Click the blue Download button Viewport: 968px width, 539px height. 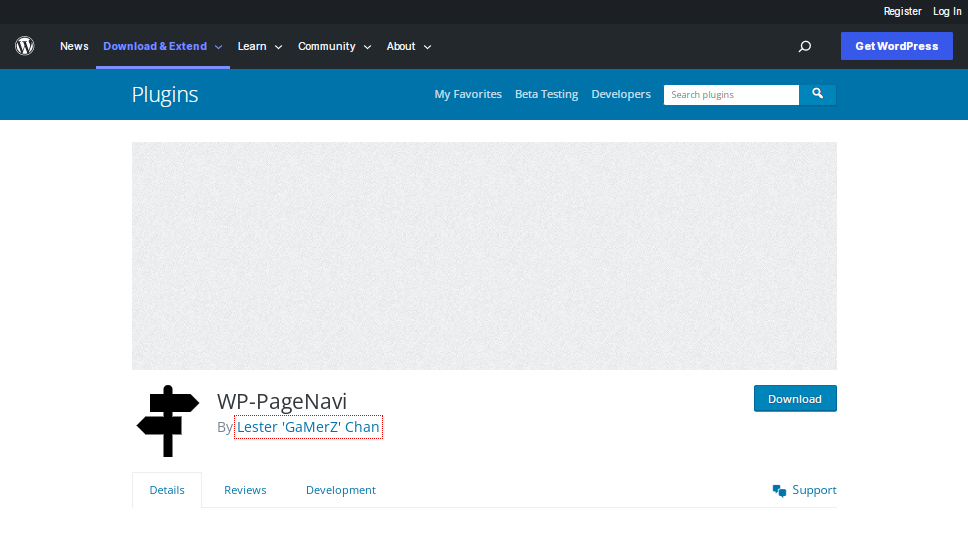tap(795, 399)
